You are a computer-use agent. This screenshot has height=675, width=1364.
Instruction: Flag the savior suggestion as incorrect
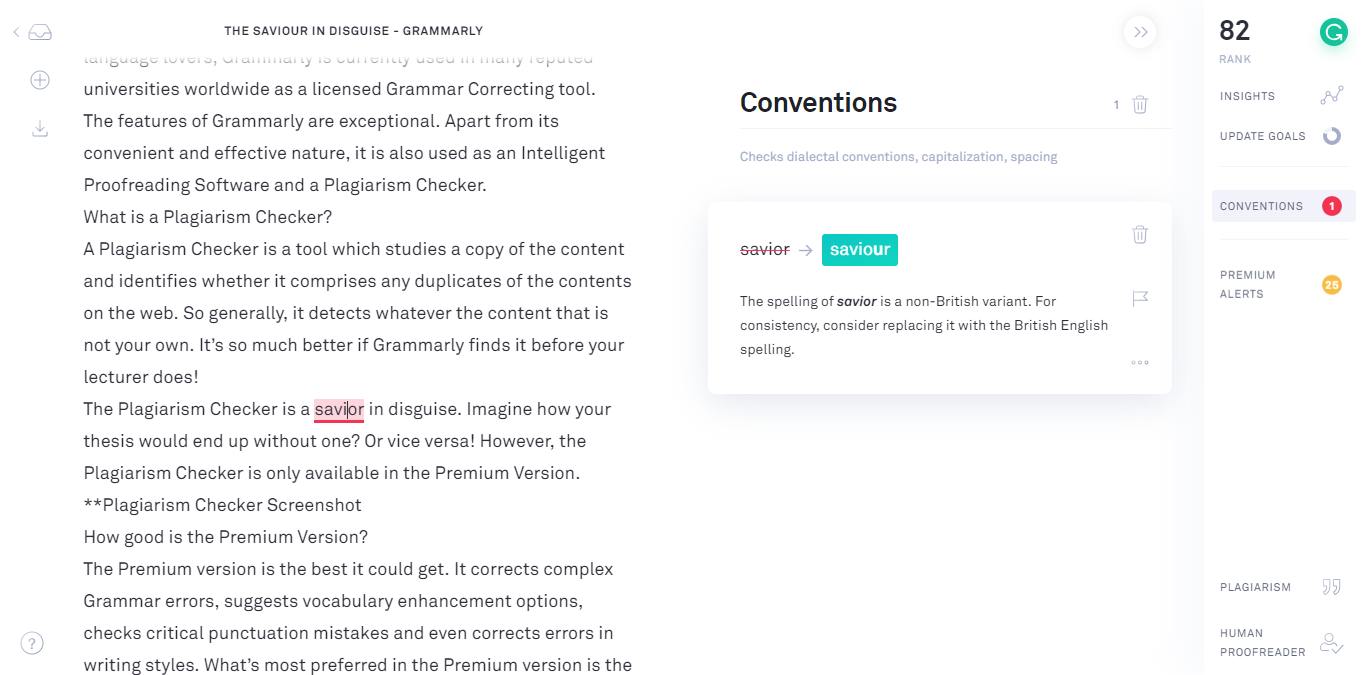point(1140,298)
